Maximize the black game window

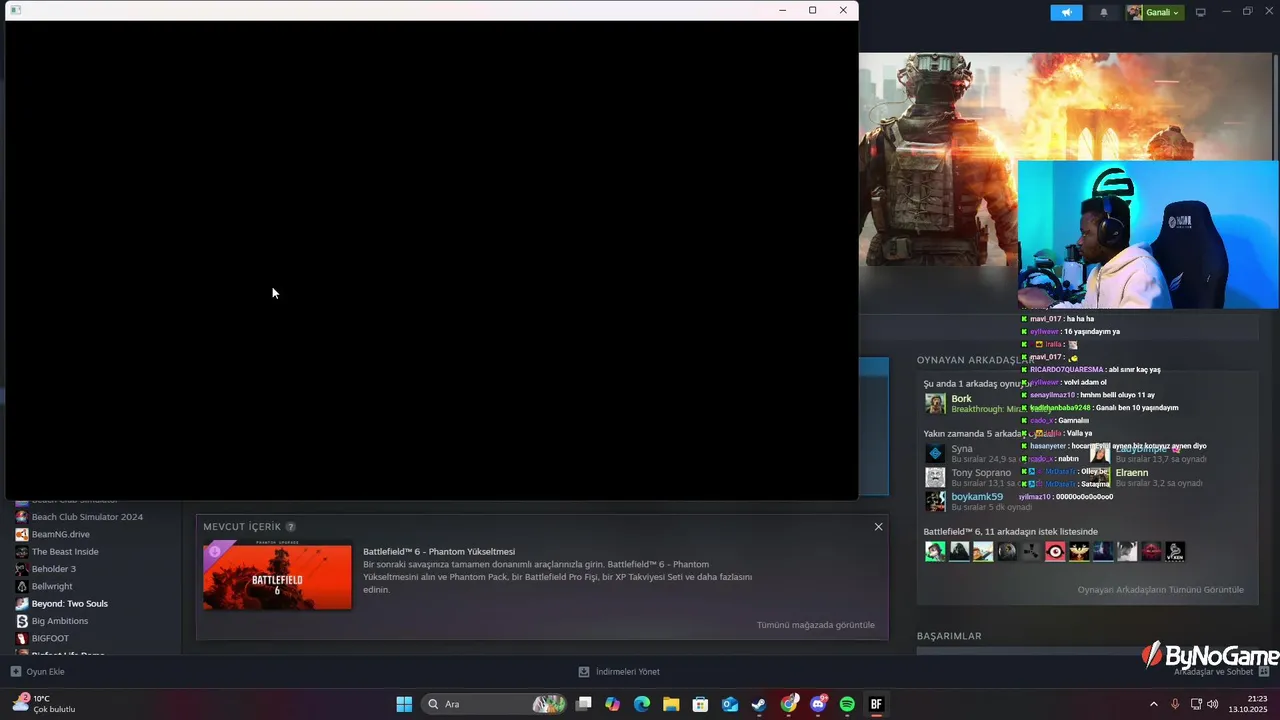coord(813,10)
